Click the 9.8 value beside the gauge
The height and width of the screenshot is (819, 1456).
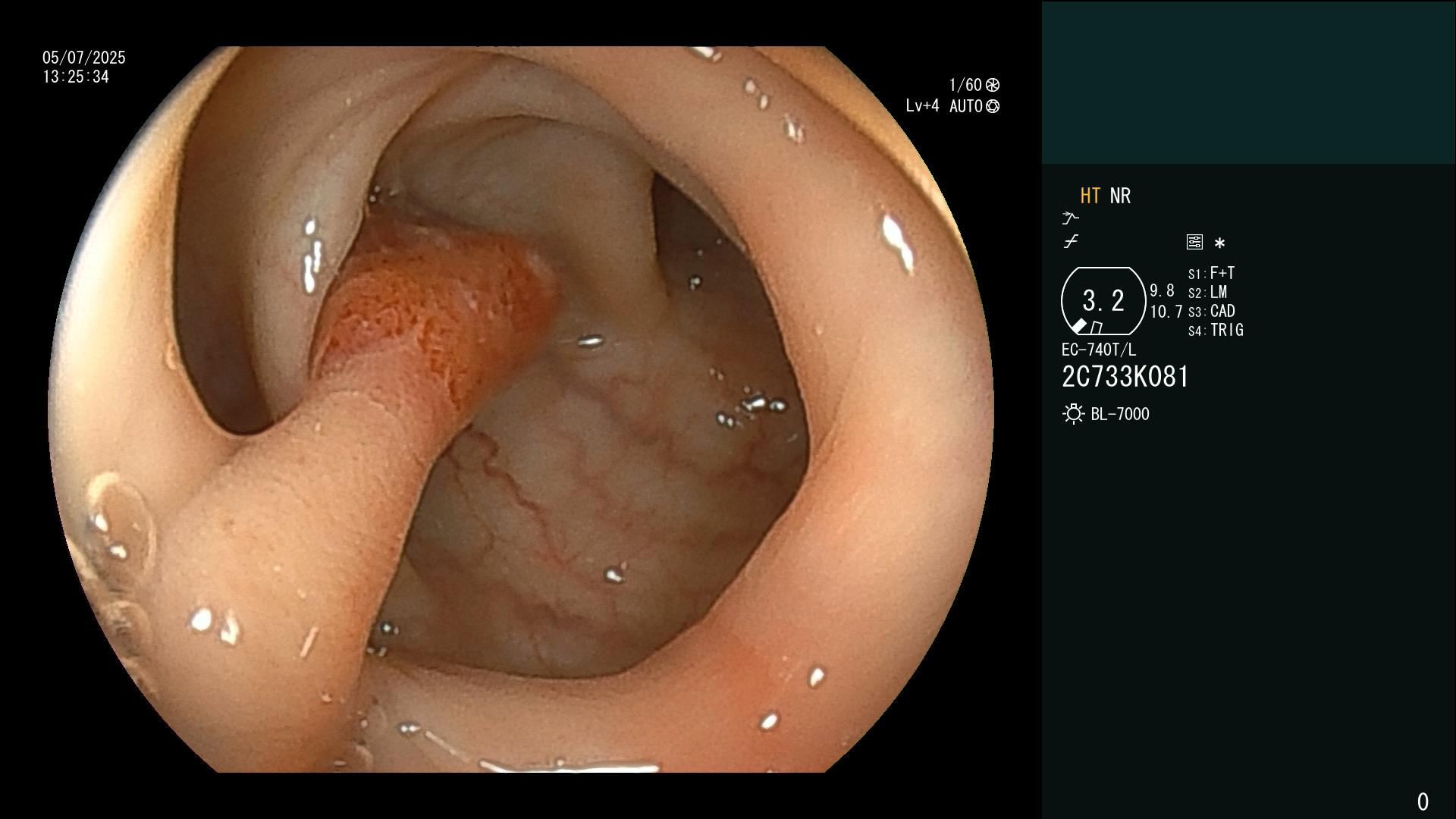click(1162, 290)
